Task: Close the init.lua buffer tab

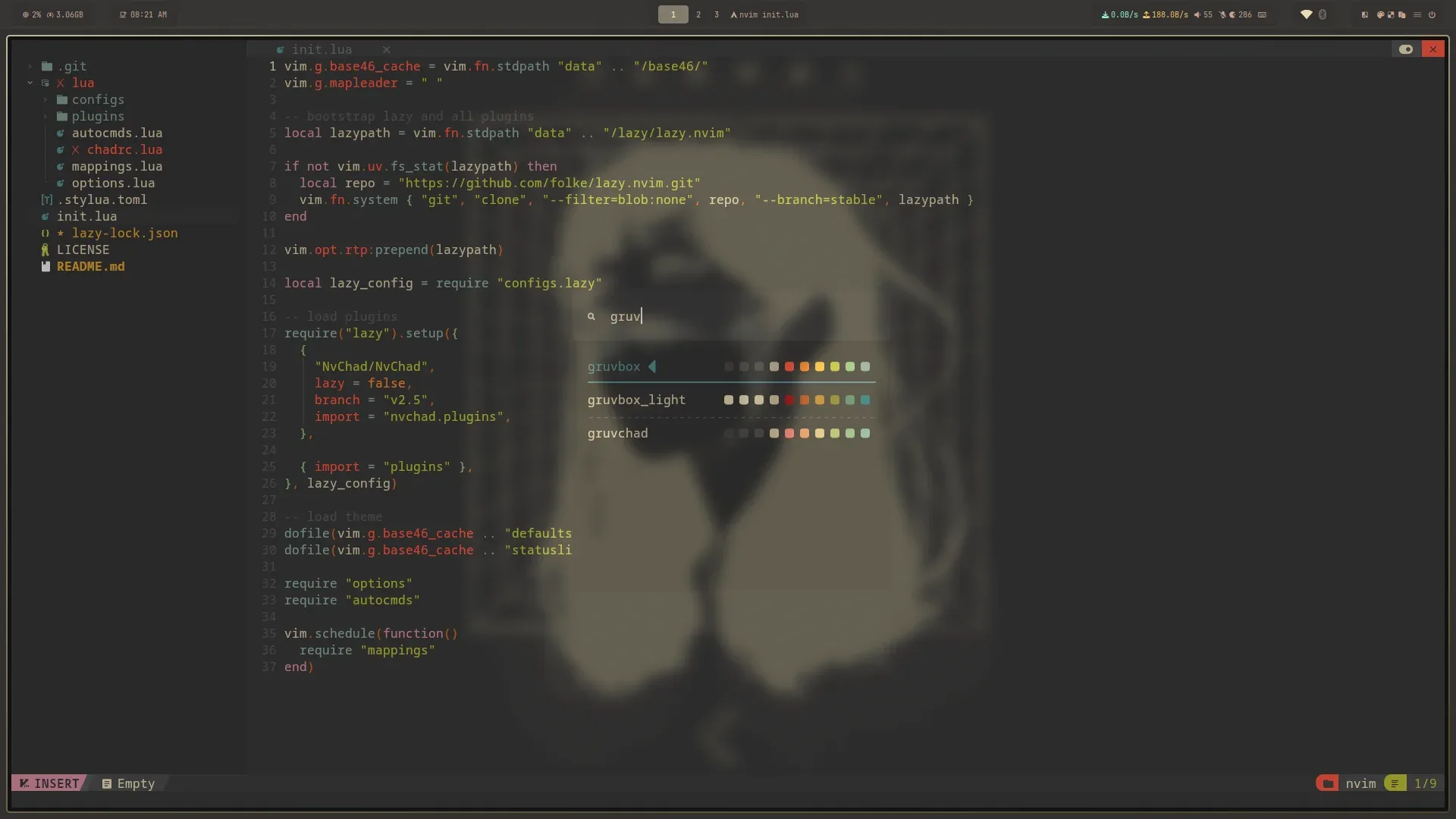Action: point(386,49)
